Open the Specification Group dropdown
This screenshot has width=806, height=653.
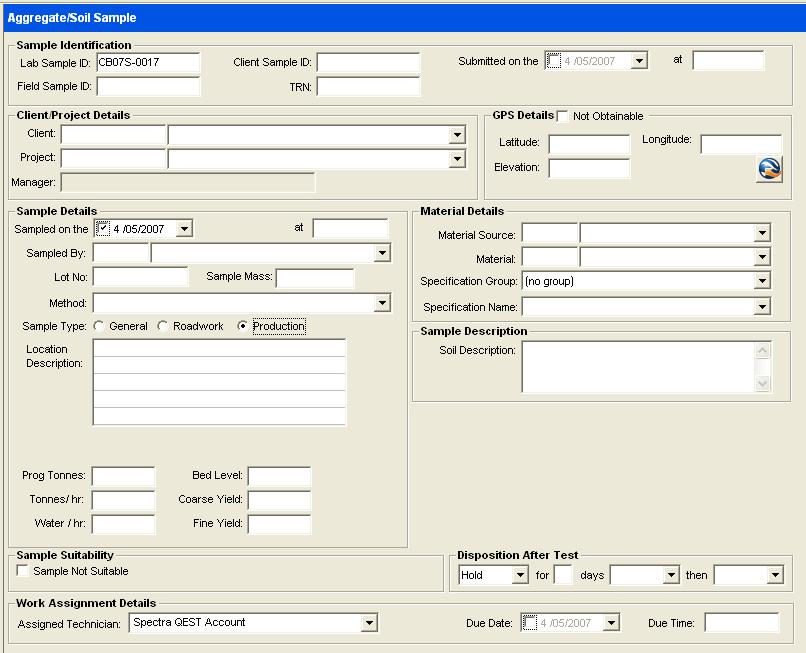click(x=762, y=282)
